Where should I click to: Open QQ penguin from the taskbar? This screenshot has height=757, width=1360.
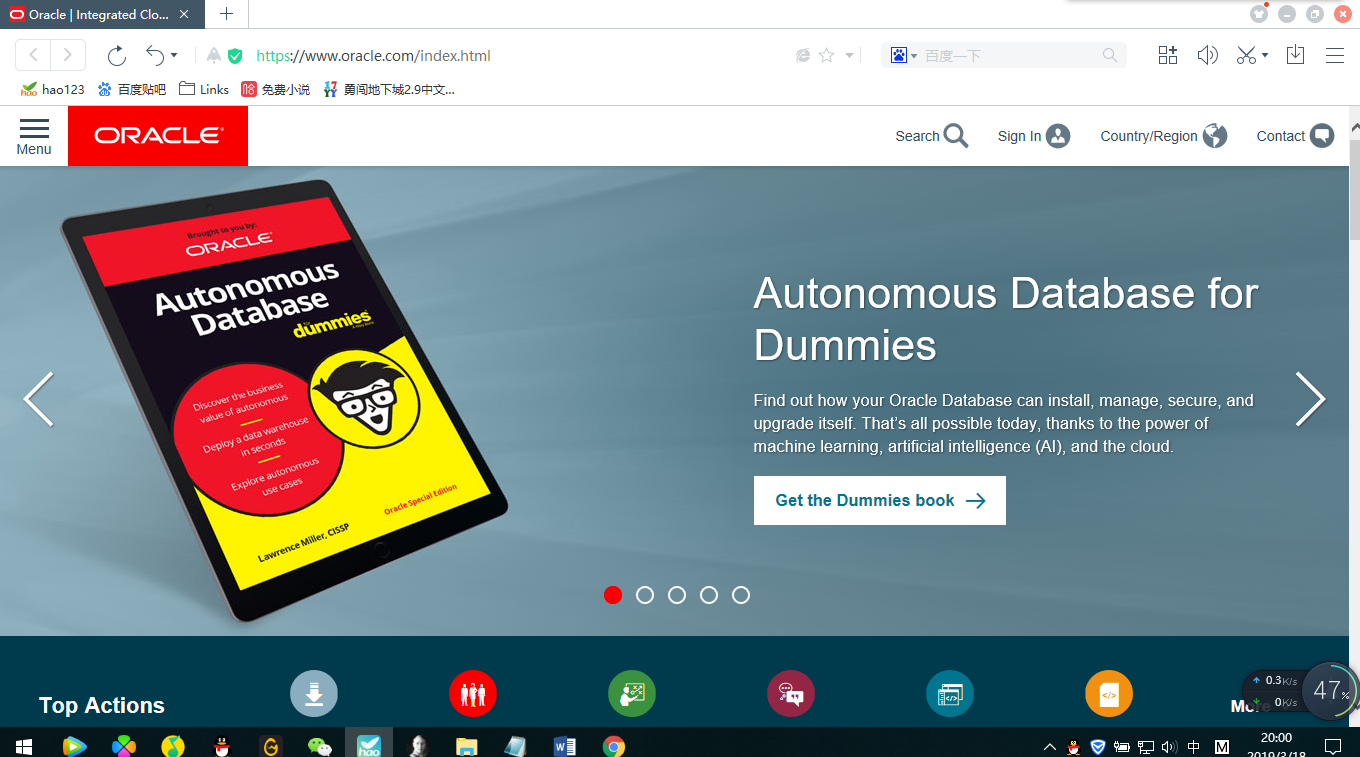(x=221, y=746)
